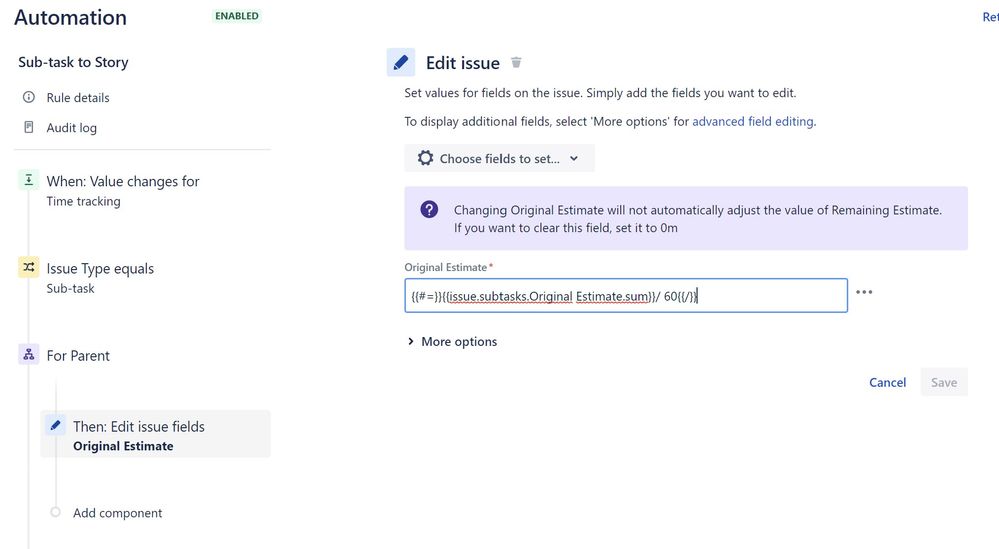This screenshot has width=999, height=549.
Task: Click into the Original Estimate input field
Action: click(626, 296)
